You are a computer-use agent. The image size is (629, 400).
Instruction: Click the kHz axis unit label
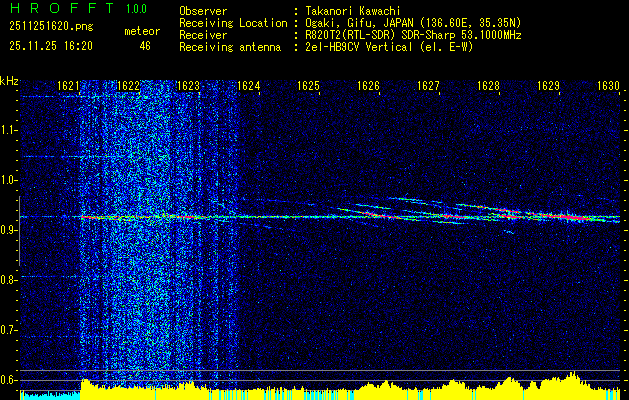[9, 81]
